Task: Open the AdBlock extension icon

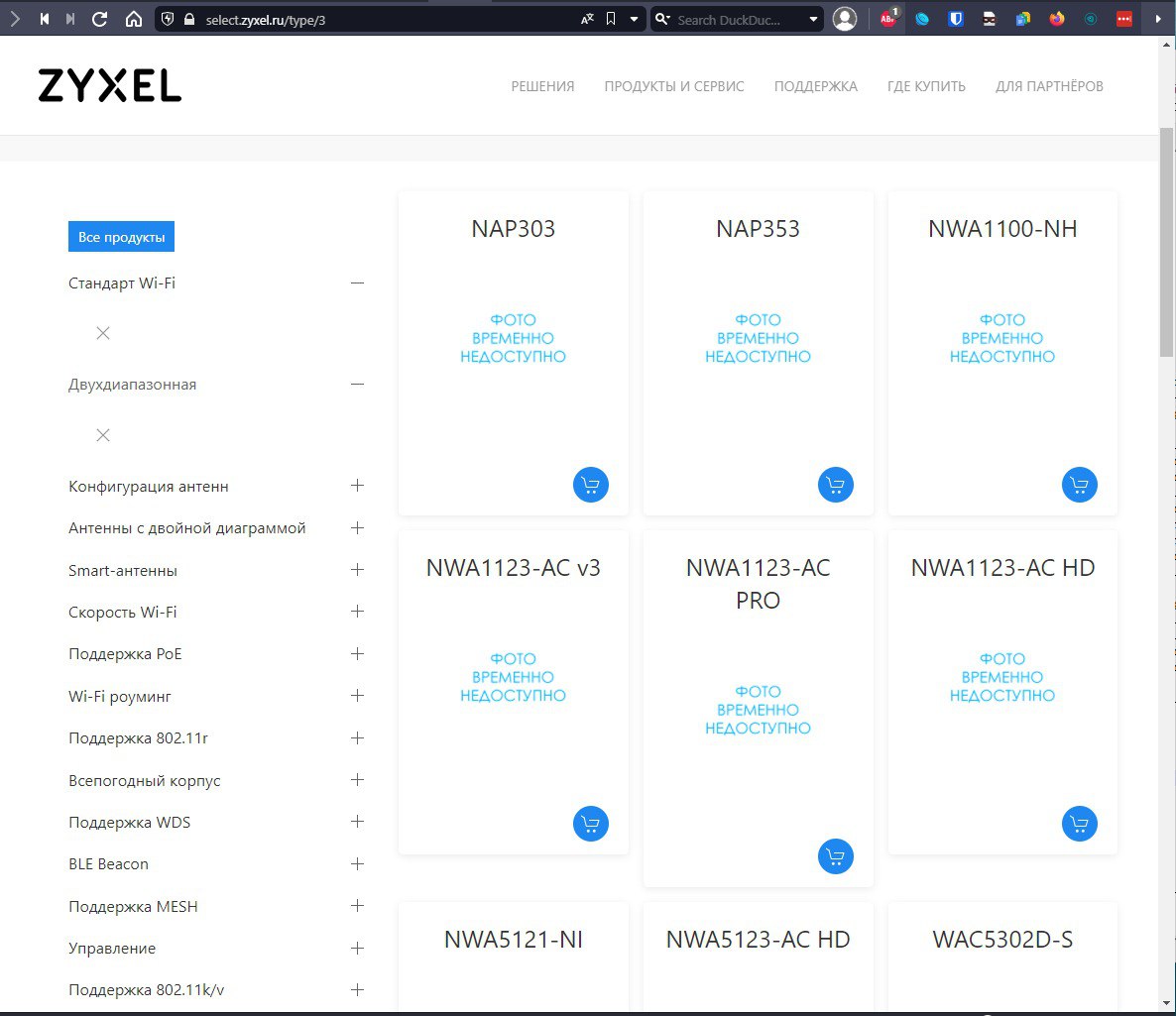Action: pos(888,18)
